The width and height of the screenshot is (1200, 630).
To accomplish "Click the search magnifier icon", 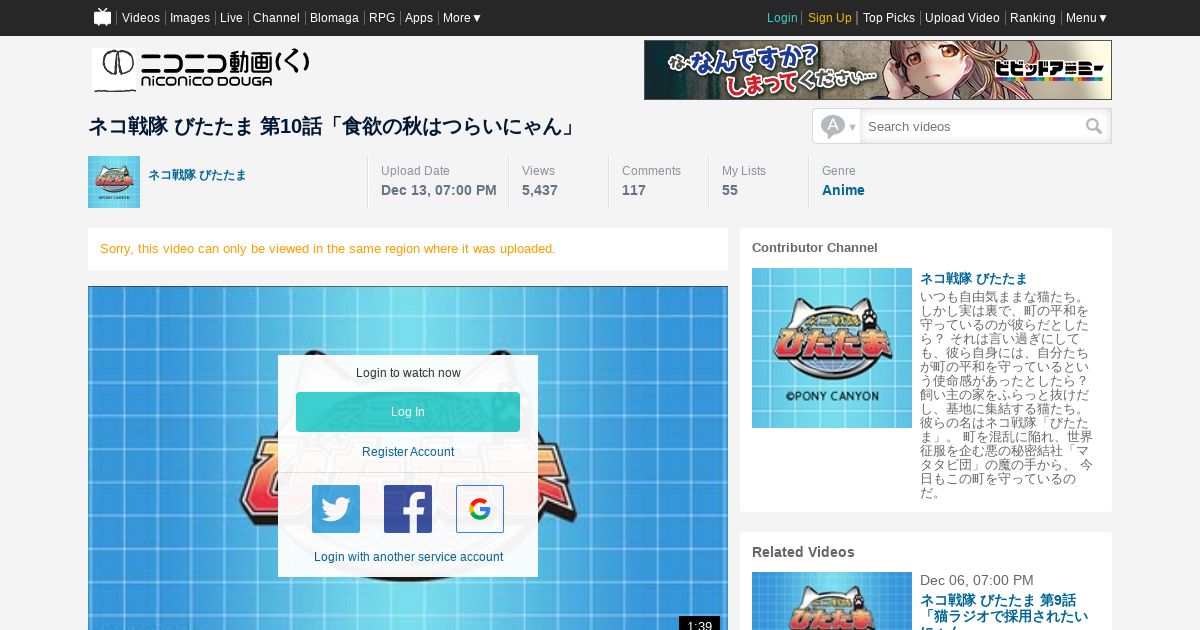I will (x=1094, y=126).
